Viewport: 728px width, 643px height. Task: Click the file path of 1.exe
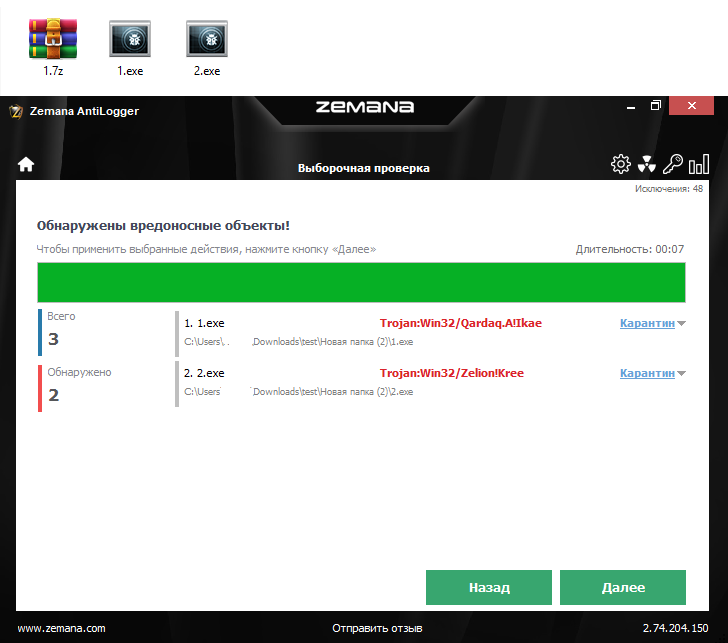pyautogui.click(x=299, y=342)
